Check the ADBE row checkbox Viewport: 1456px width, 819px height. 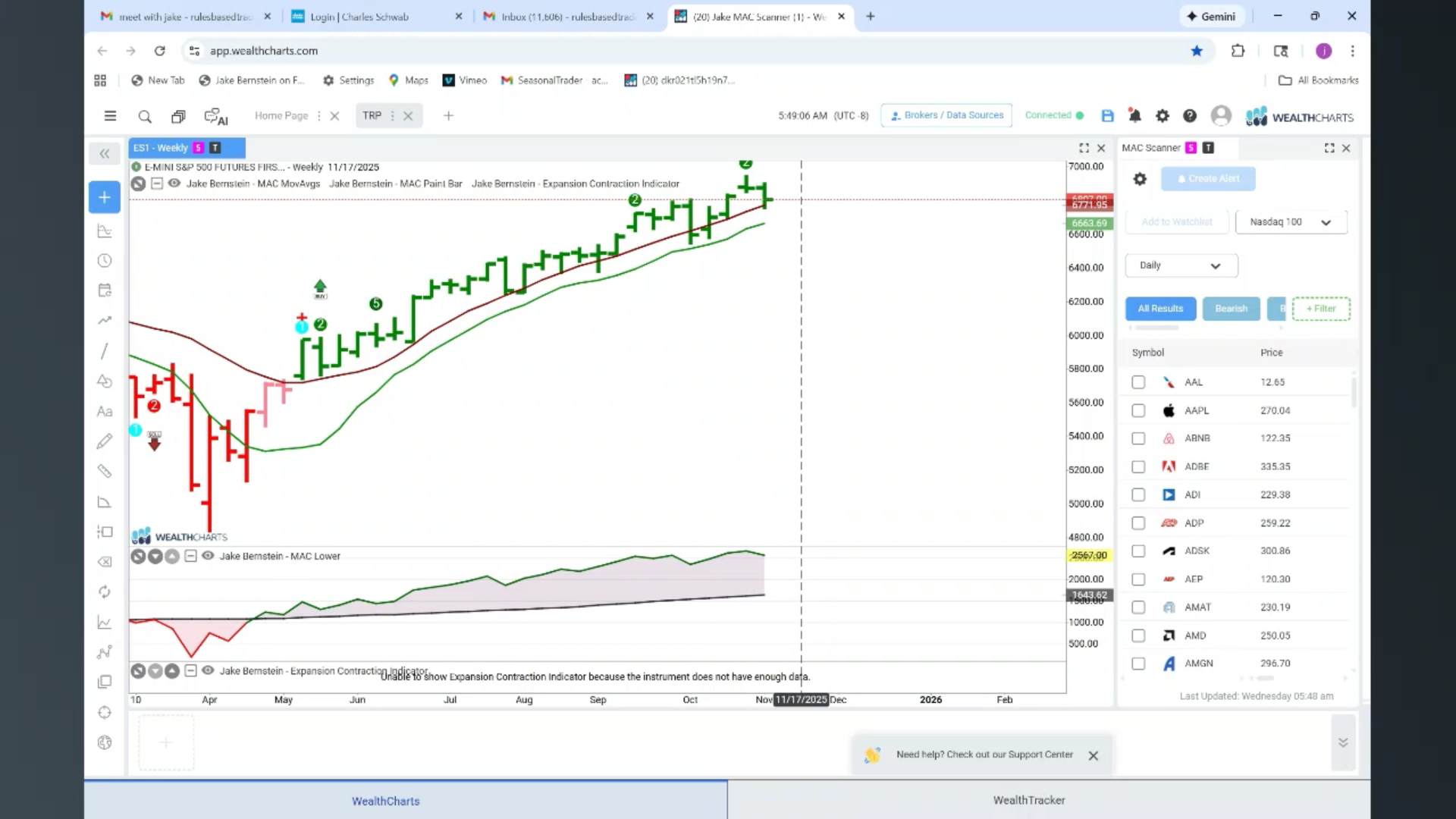[x=1138, y=466]
